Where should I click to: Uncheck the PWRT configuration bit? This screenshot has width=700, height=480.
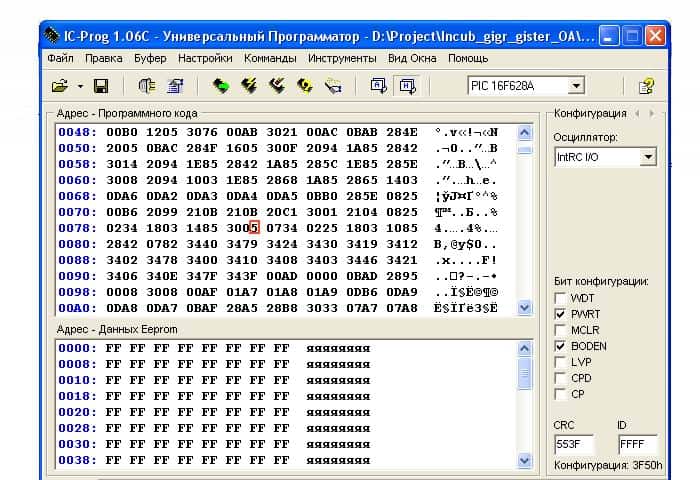tap(560, 314)
